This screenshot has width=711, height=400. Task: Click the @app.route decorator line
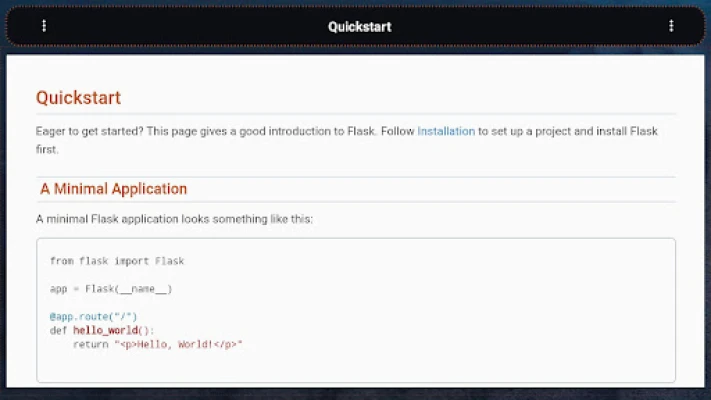(x=87, y=316)
